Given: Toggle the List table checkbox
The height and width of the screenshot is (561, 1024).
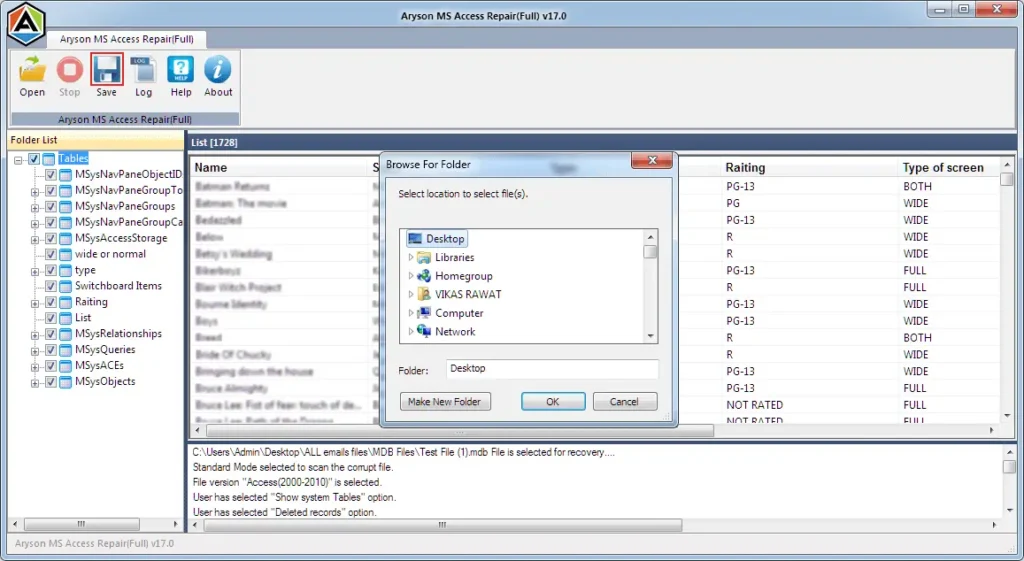Looking at the screenshot, I should tap(50, 318).
